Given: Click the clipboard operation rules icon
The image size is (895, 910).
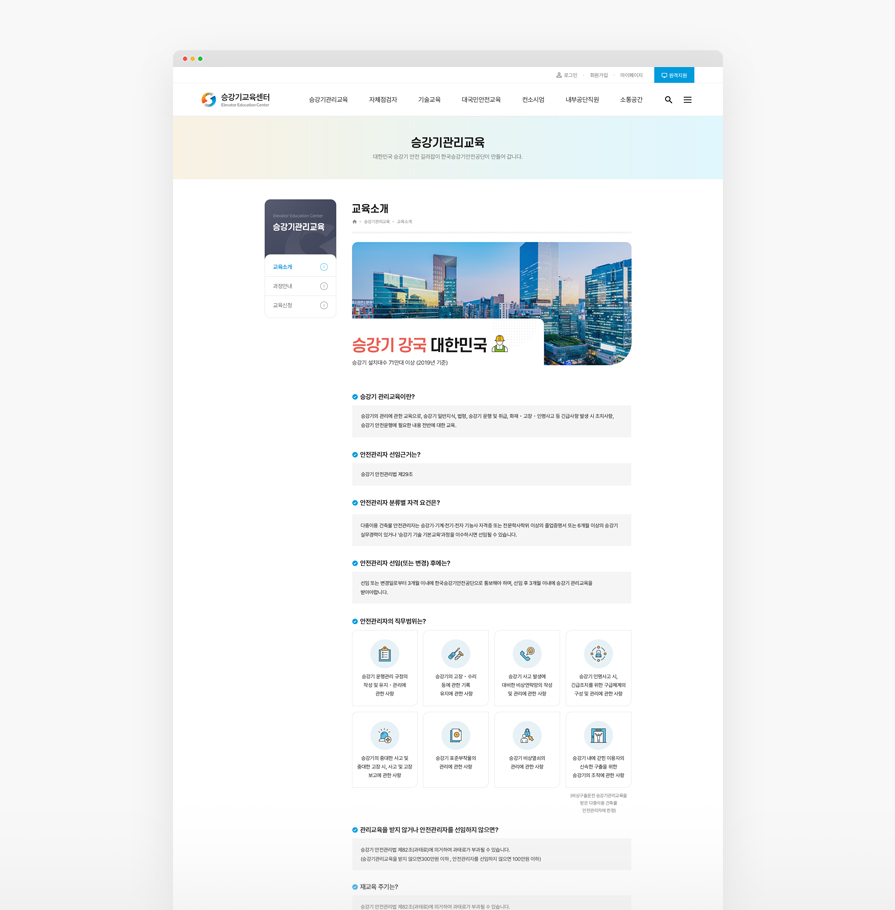Looking at the screenshot, I should pyautogui.click(x=385, y=654).
